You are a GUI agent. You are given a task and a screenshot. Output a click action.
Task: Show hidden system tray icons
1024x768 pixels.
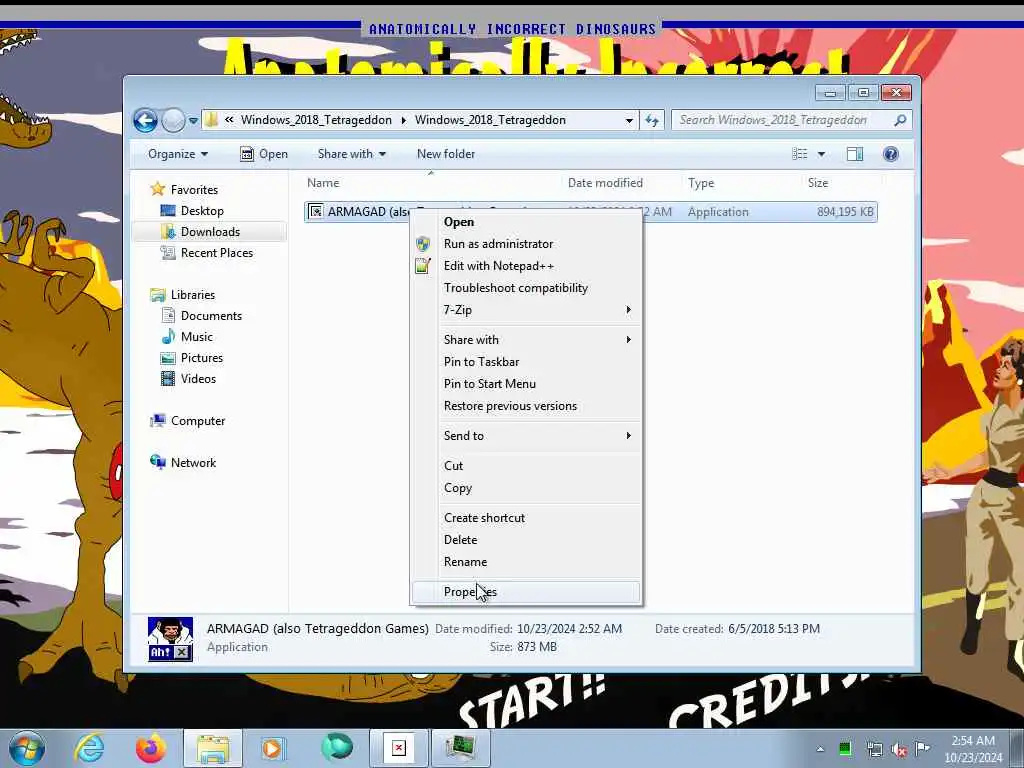click(820, 750)
